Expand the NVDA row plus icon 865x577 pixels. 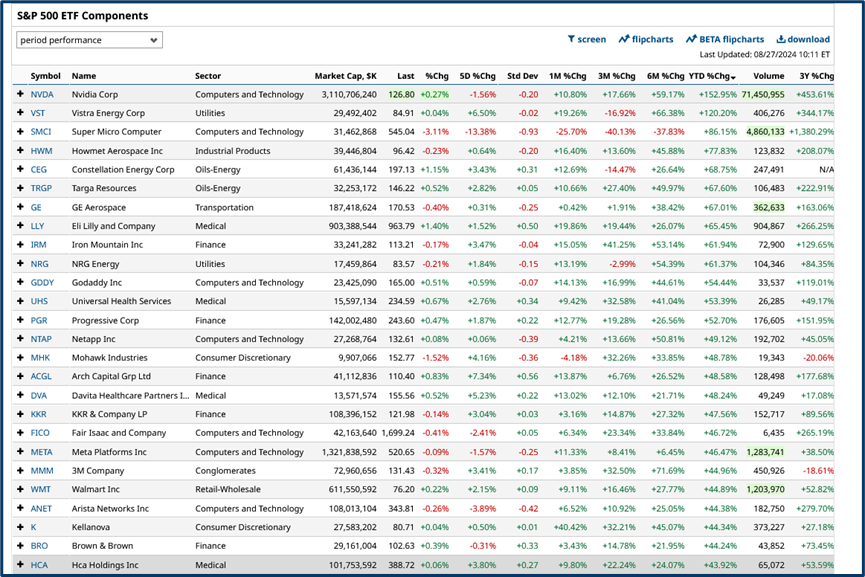tap(20, 95)
